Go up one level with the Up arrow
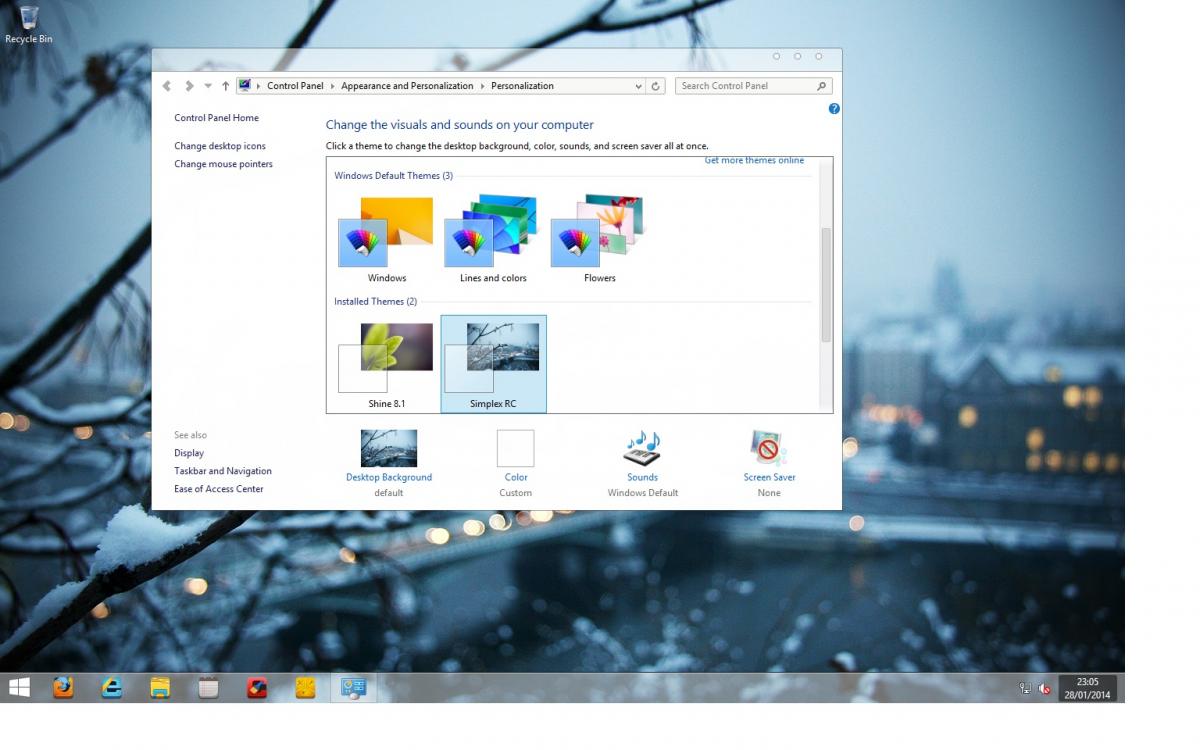The width and height of the screenshot is (1200, 750). (x=226, y=86)
